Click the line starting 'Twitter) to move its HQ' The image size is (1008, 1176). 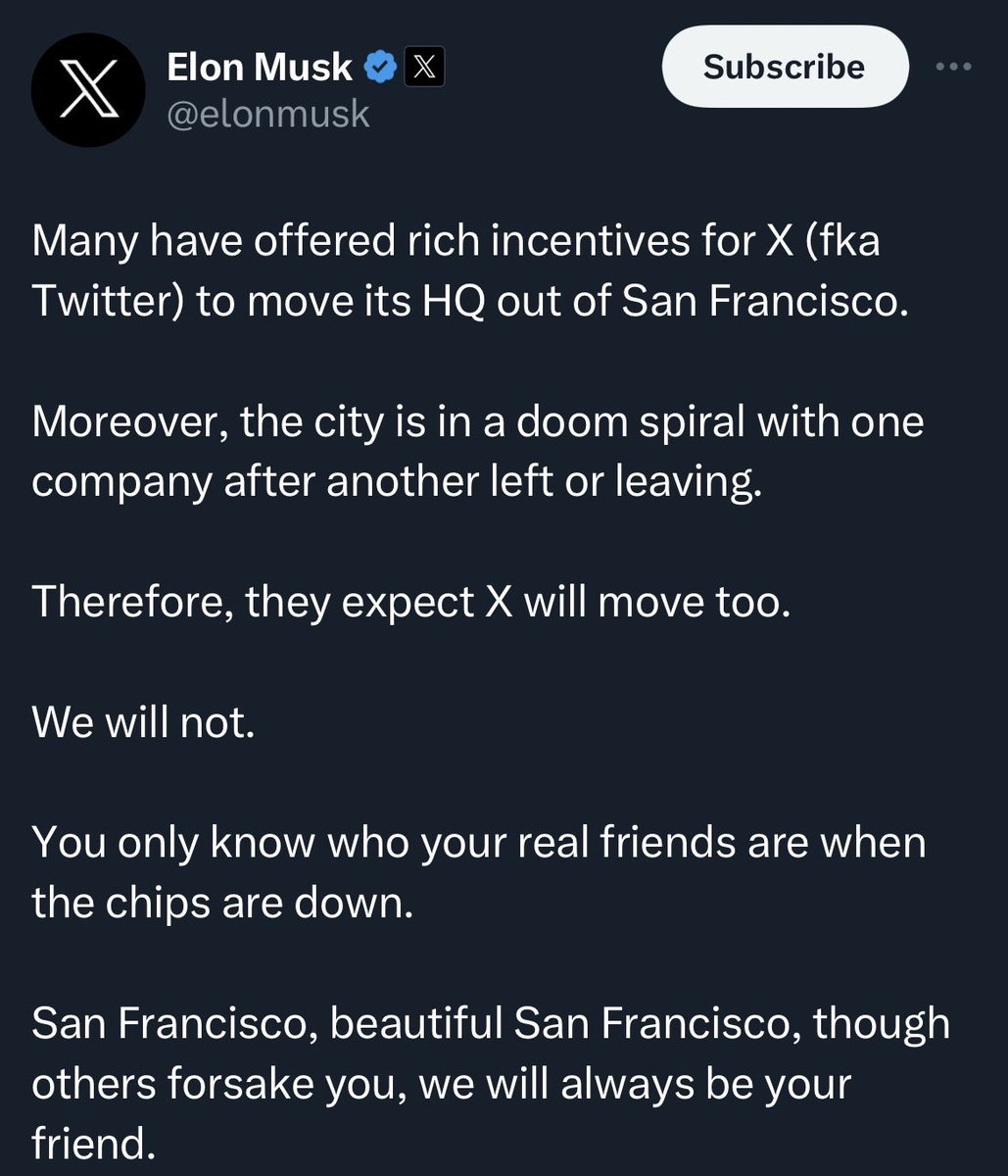pyautogui.click(x=470, y=301)
